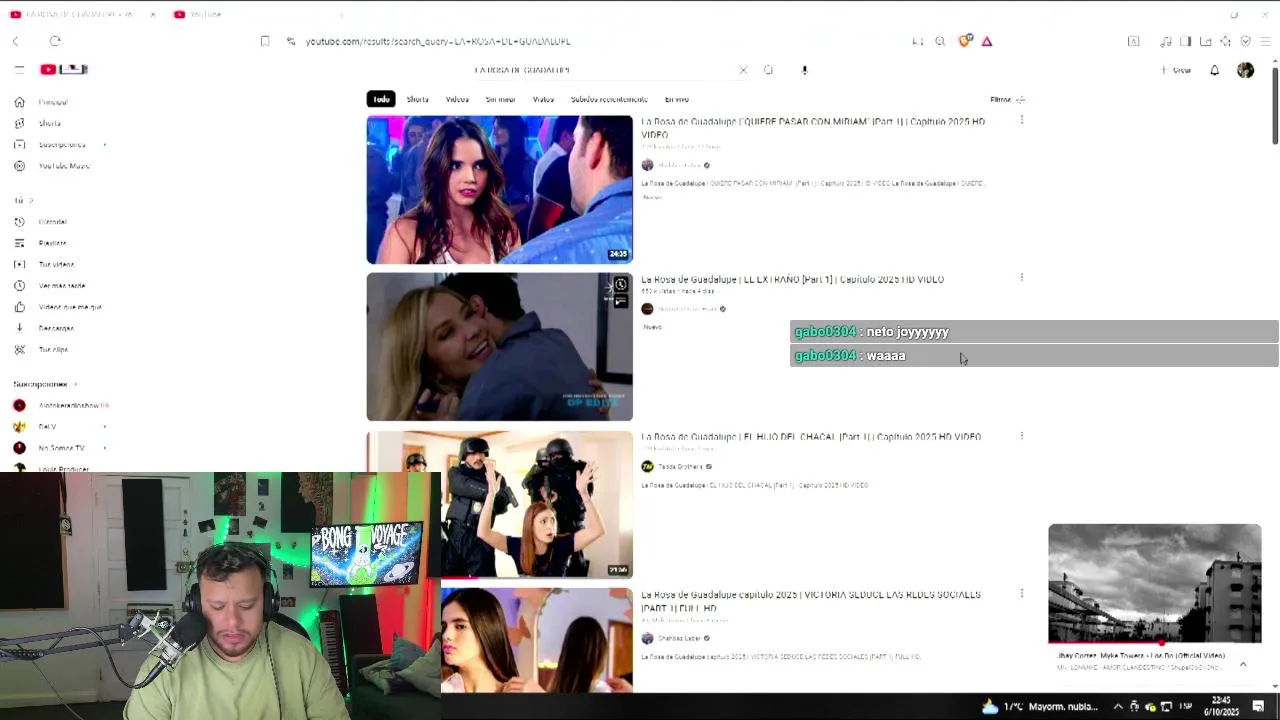Viewport: 1280px width, 720px height.
Task: Reload the page
Action: tap(55, 41)
